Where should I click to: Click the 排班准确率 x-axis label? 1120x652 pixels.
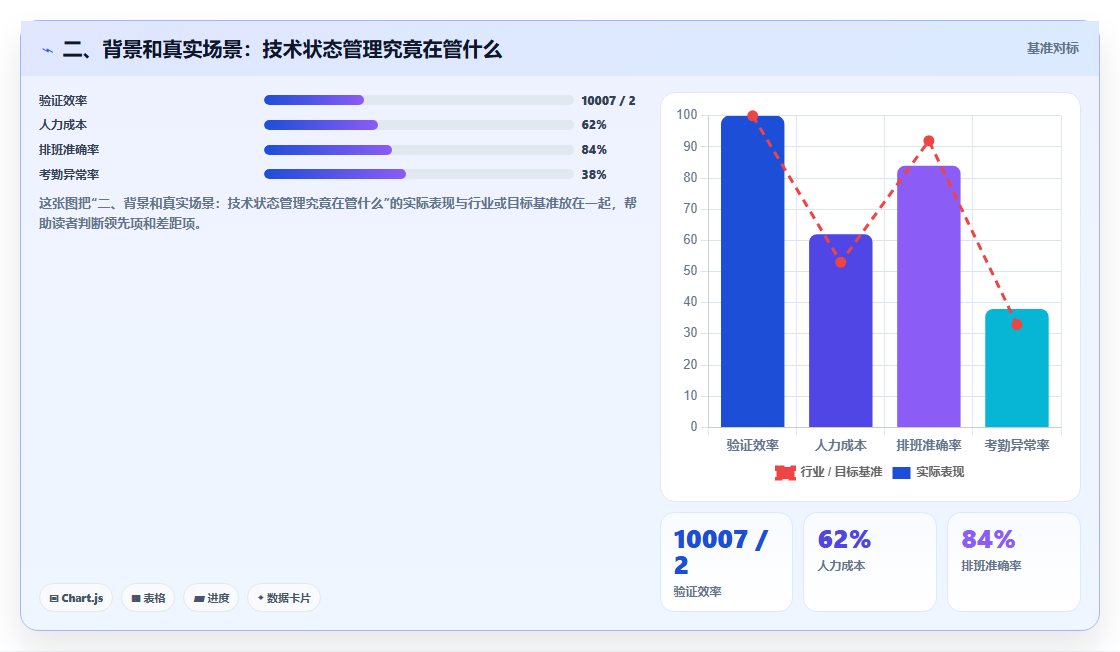pos(929,446)
